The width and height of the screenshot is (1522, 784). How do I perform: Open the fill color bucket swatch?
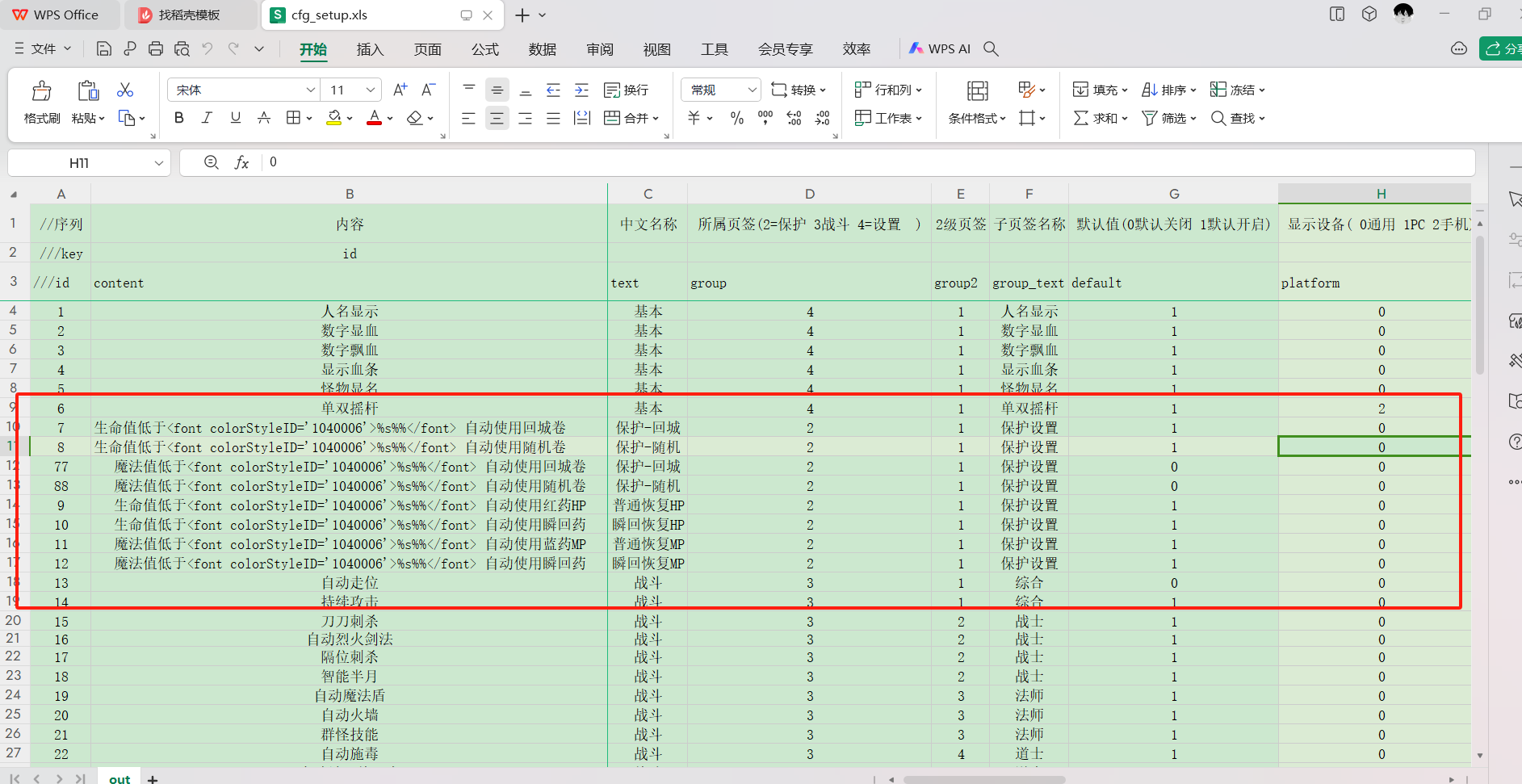[x=333, y=119]
